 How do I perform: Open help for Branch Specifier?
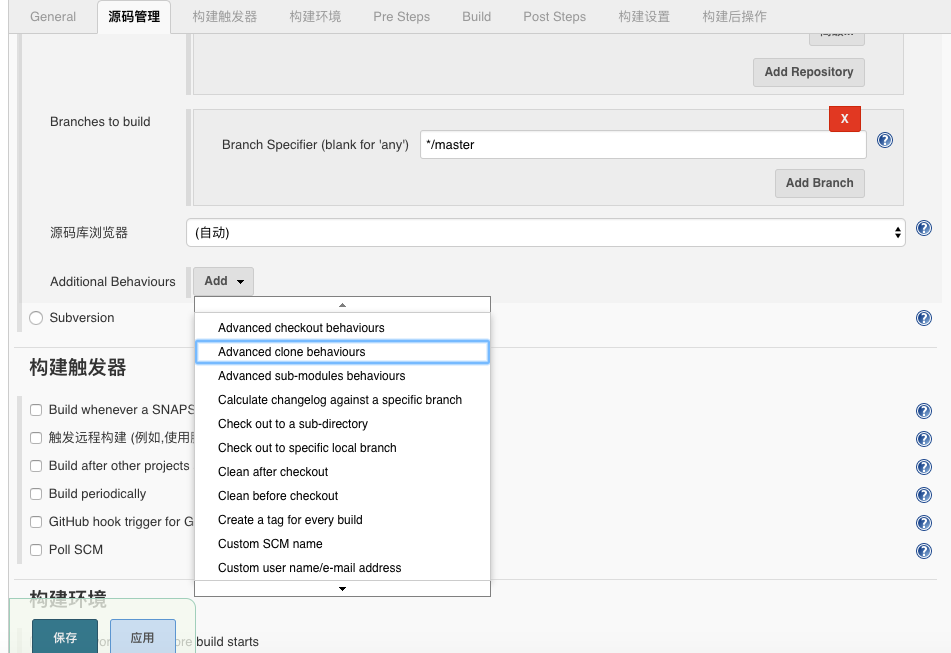tap(884, 141)
